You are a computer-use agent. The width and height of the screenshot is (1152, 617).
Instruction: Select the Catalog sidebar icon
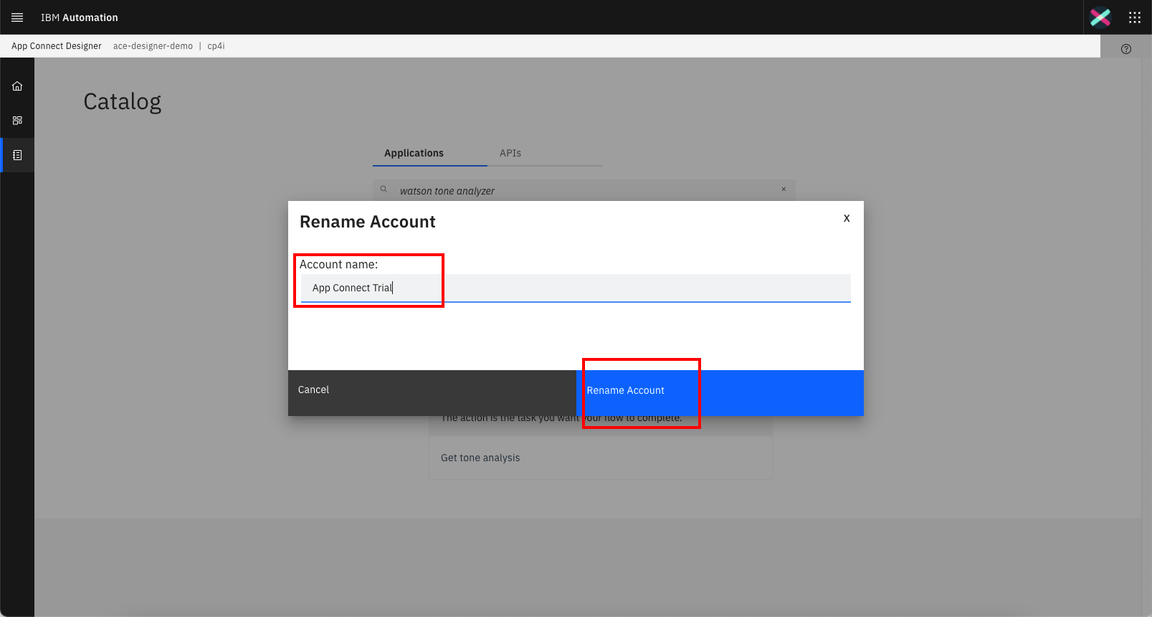[17, 155]
